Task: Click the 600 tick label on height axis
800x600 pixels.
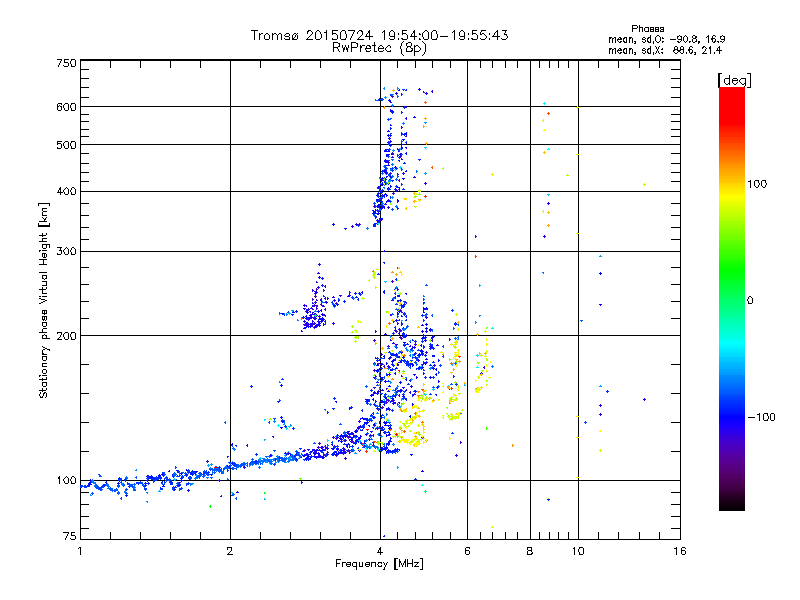Action: pyautogui.click(x=66, y=107)
